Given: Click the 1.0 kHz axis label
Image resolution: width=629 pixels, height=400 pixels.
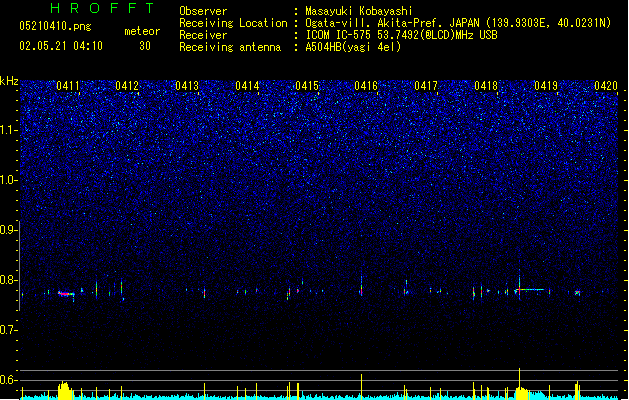Looking at the screenshot, I should pyautogui.click(x=9, y=181).
